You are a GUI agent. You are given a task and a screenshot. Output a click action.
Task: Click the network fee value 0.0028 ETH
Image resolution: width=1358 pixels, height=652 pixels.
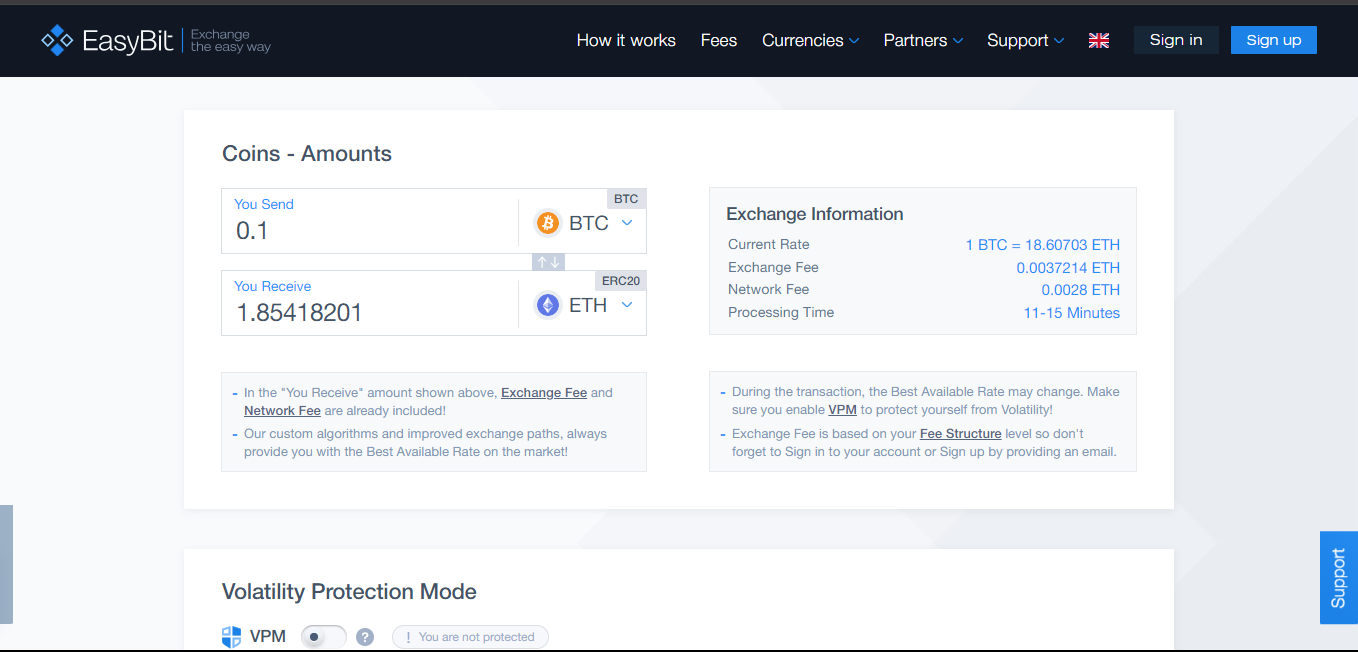(x=1081, y=290)
